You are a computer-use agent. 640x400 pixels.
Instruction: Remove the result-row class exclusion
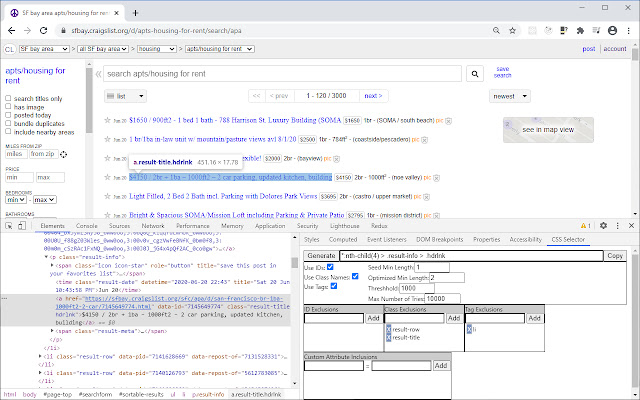(x=389, y=329)
